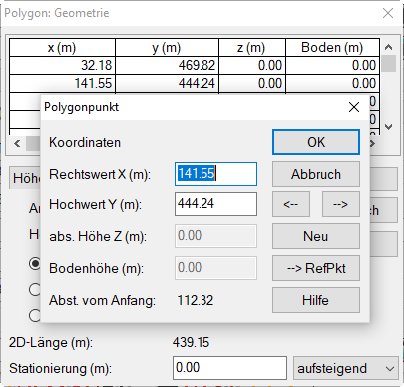Screen dimensions: 404x387
Task: Open the aufsteigend dropdown
Action: [x=346, y=368]
